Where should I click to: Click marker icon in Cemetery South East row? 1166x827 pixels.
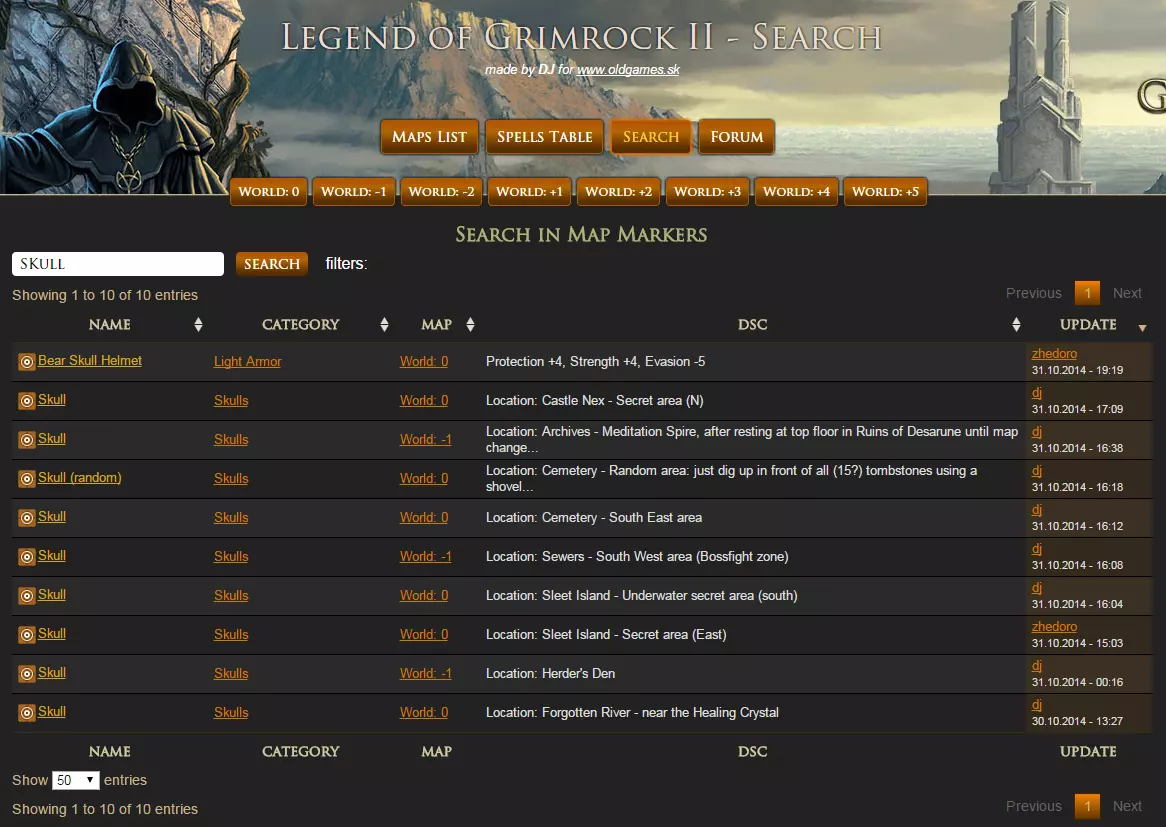pos(27,518)
